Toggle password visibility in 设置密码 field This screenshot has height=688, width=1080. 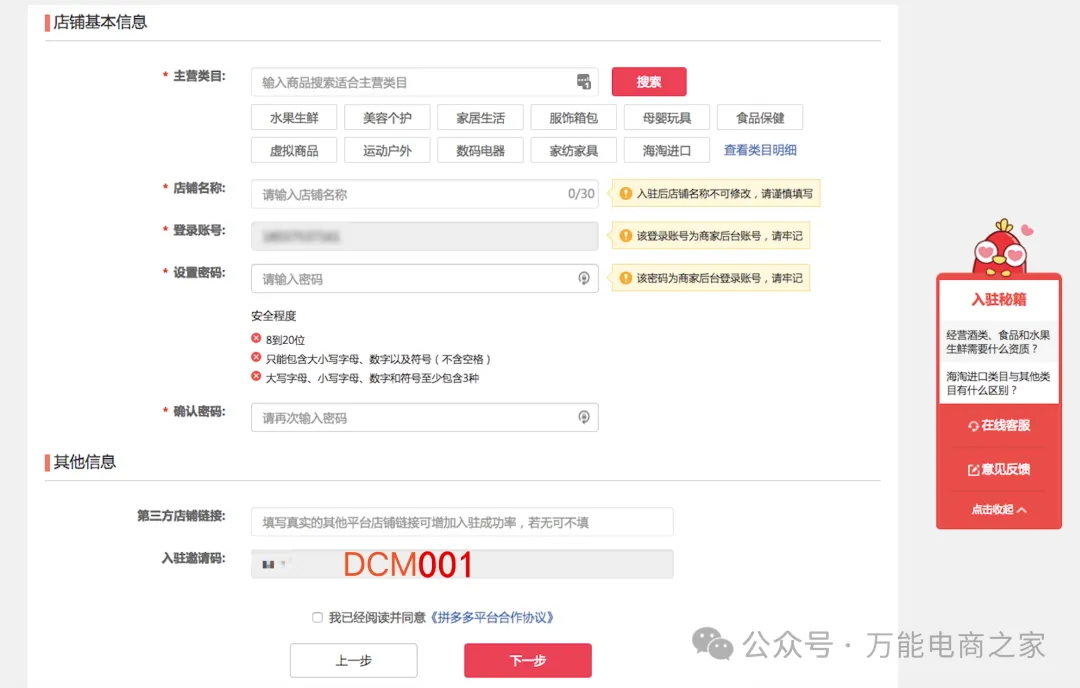point(584,278)
